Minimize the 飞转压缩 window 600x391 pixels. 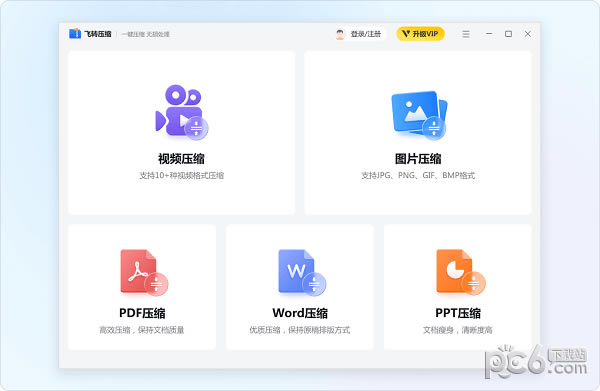(x=489, y=34)
